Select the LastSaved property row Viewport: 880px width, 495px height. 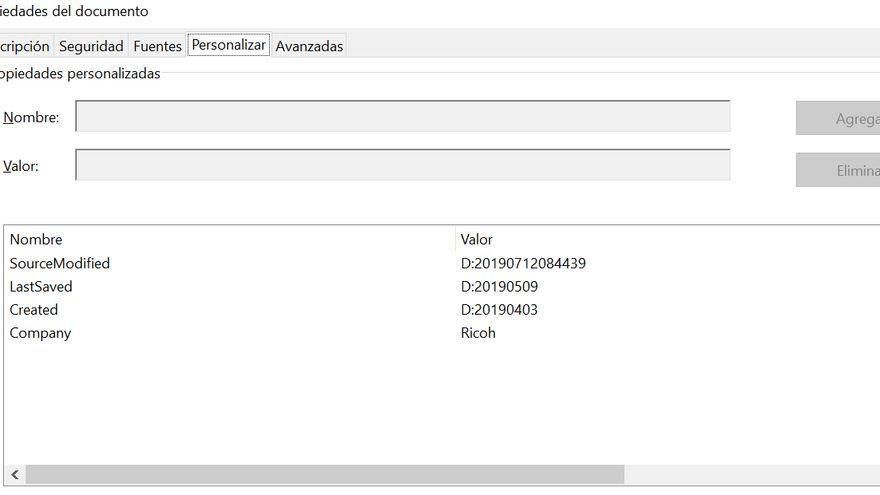coord(442,286)
